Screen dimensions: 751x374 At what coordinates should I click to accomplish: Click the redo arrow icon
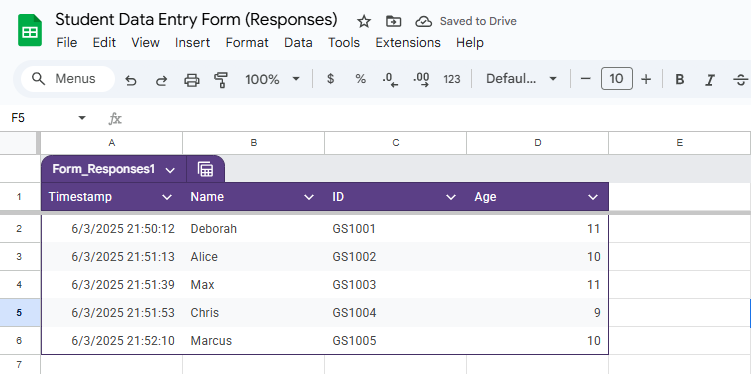(161, 79)
